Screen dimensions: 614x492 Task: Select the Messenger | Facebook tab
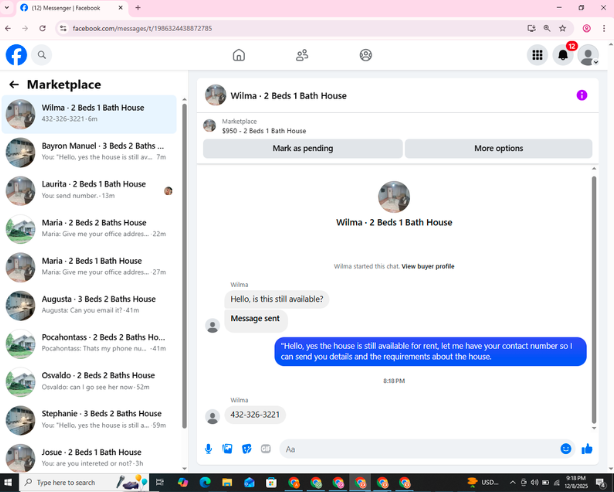pos(72,8)
